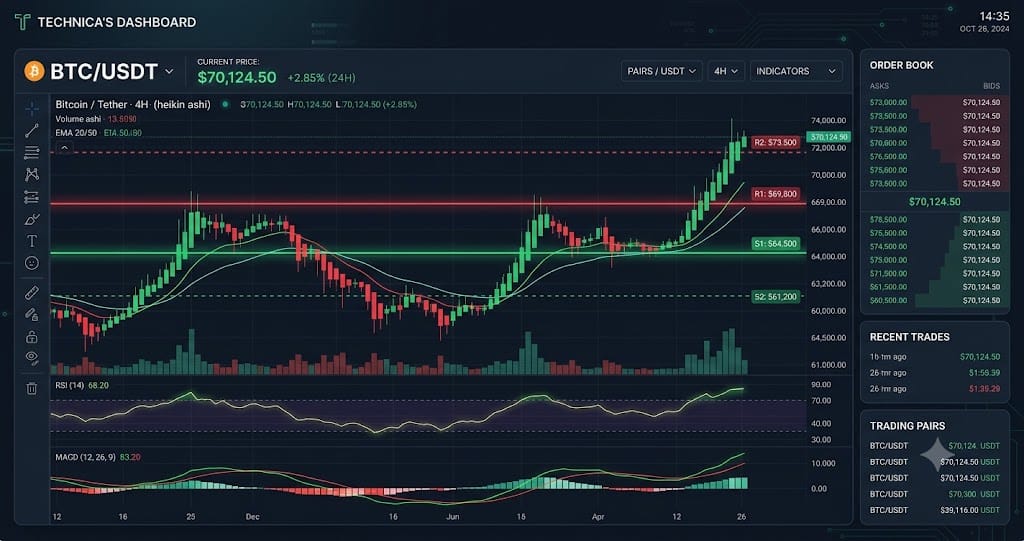
Task: Select the $73,000.00 ask row
Action: pos(935,103)
